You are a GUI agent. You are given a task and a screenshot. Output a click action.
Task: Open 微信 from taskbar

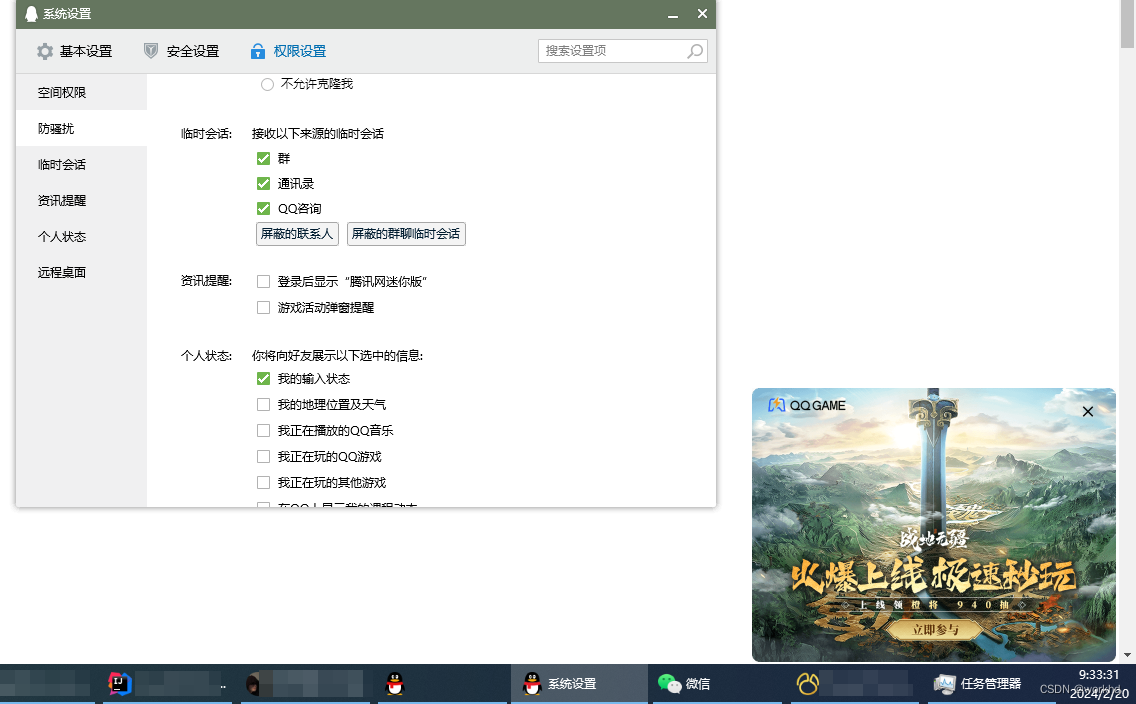pyautogui.click(x=684, y=684)
